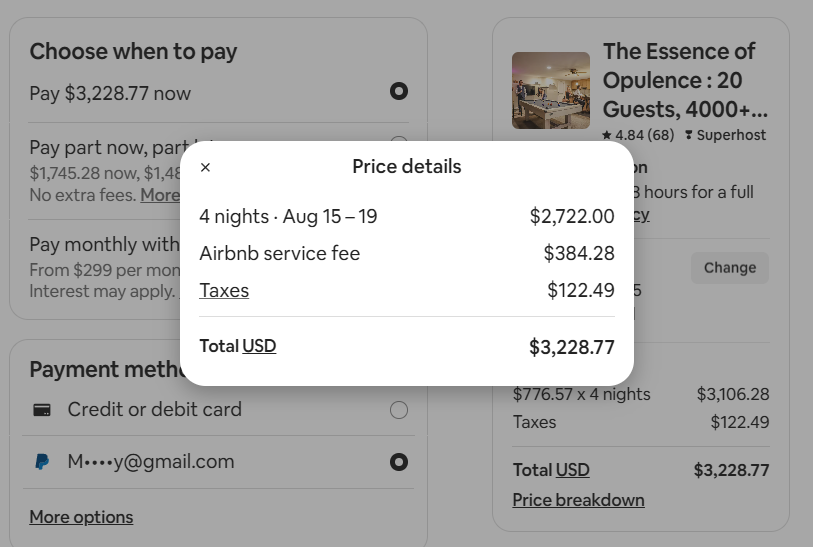The height and width of the screenshot is (547, 813).
Task: Open the listing photo thumbnail
Action: click(x=550, y=91)
